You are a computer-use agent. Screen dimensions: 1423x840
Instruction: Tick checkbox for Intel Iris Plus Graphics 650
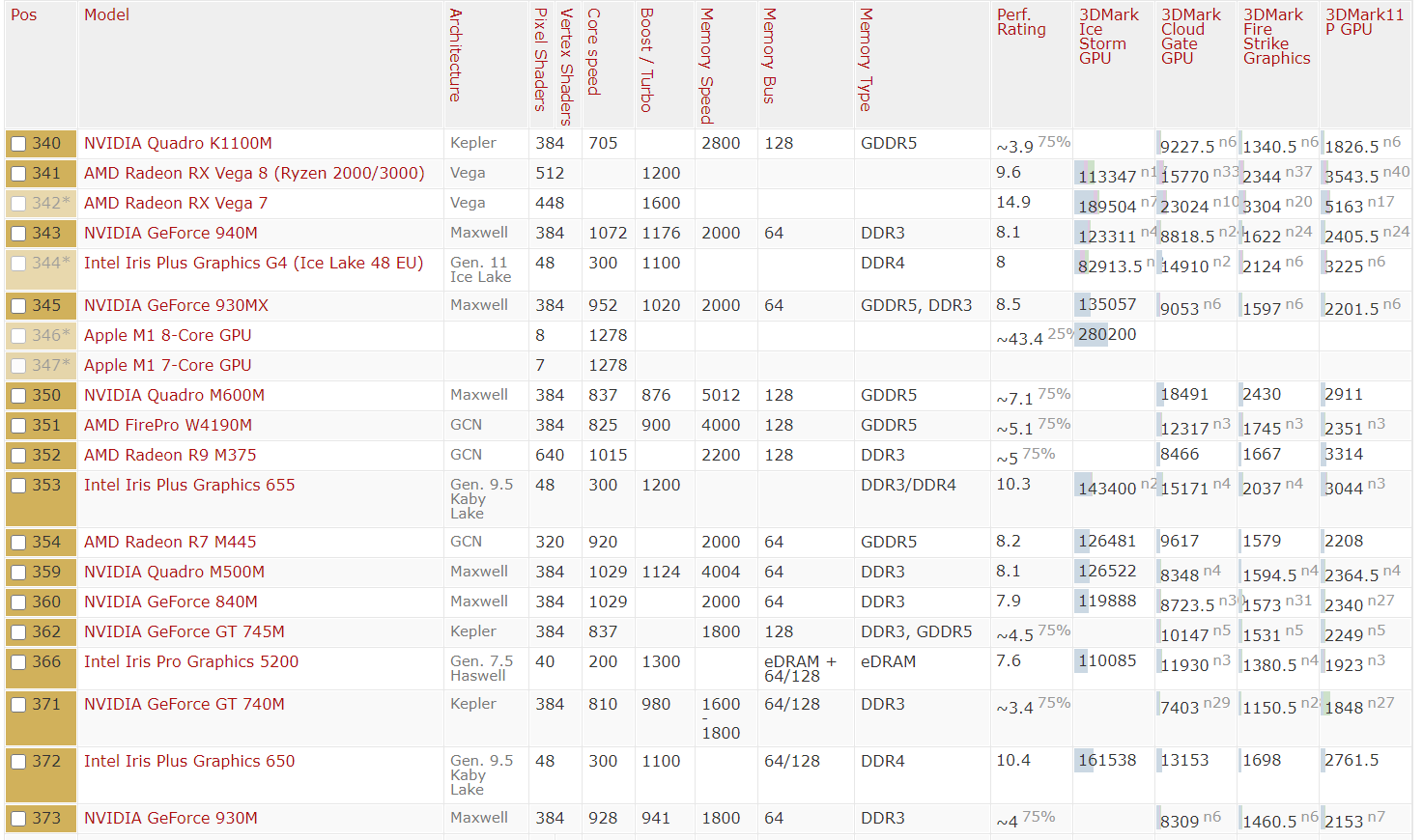(18, 762)
